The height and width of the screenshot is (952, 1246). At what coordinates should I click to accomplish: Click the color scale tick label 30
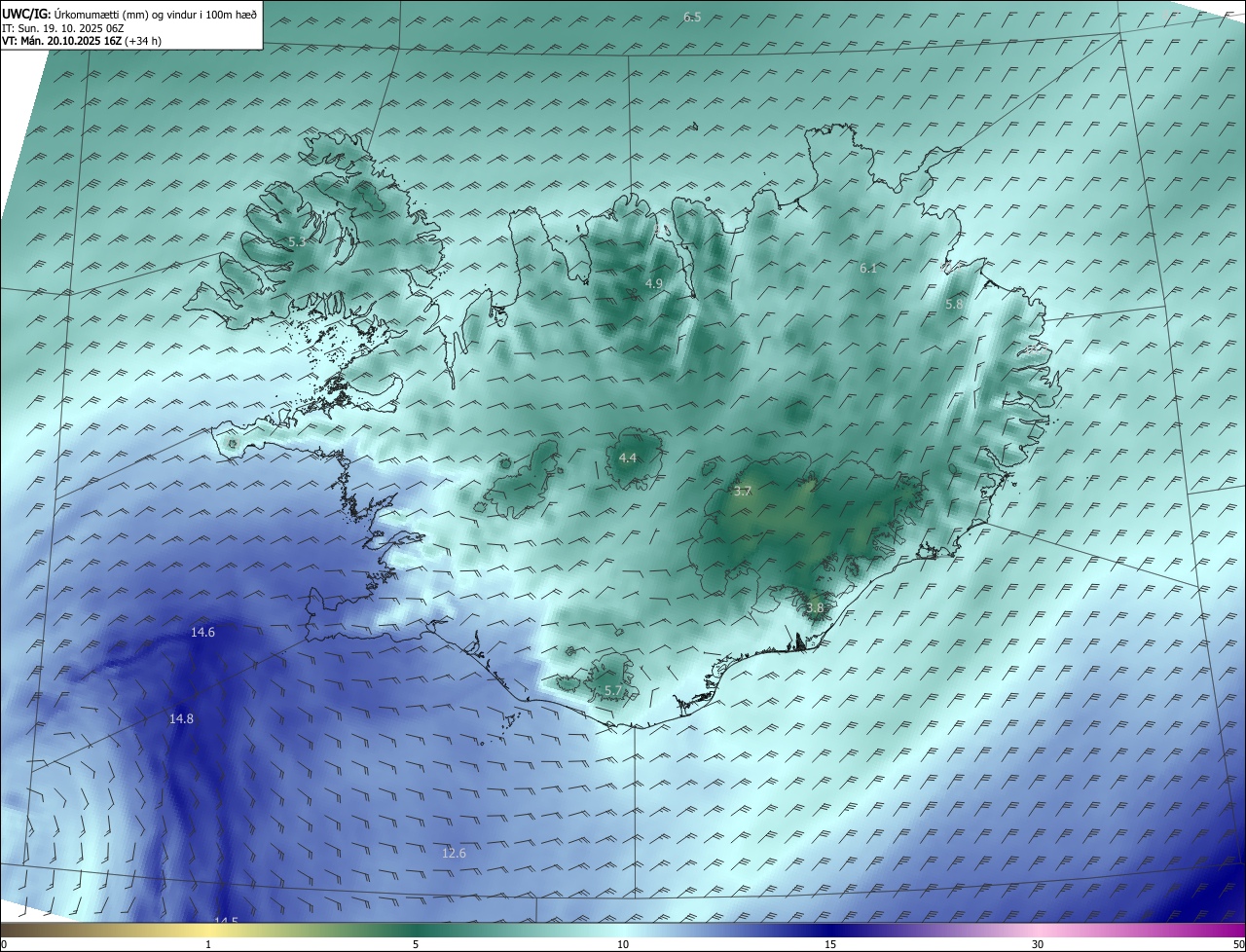point(1038,944)
